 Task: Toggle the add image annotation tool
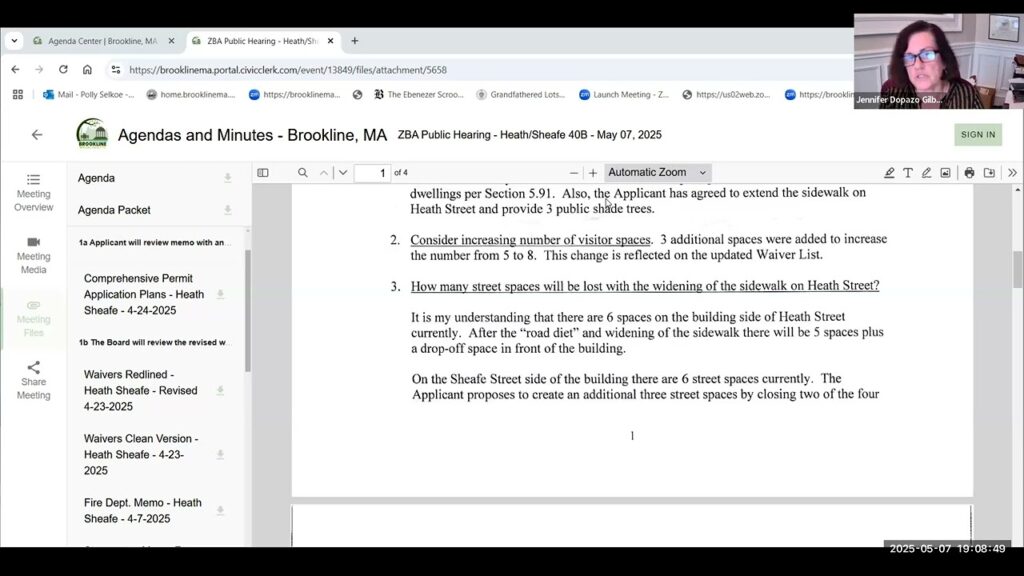point(945,173)
